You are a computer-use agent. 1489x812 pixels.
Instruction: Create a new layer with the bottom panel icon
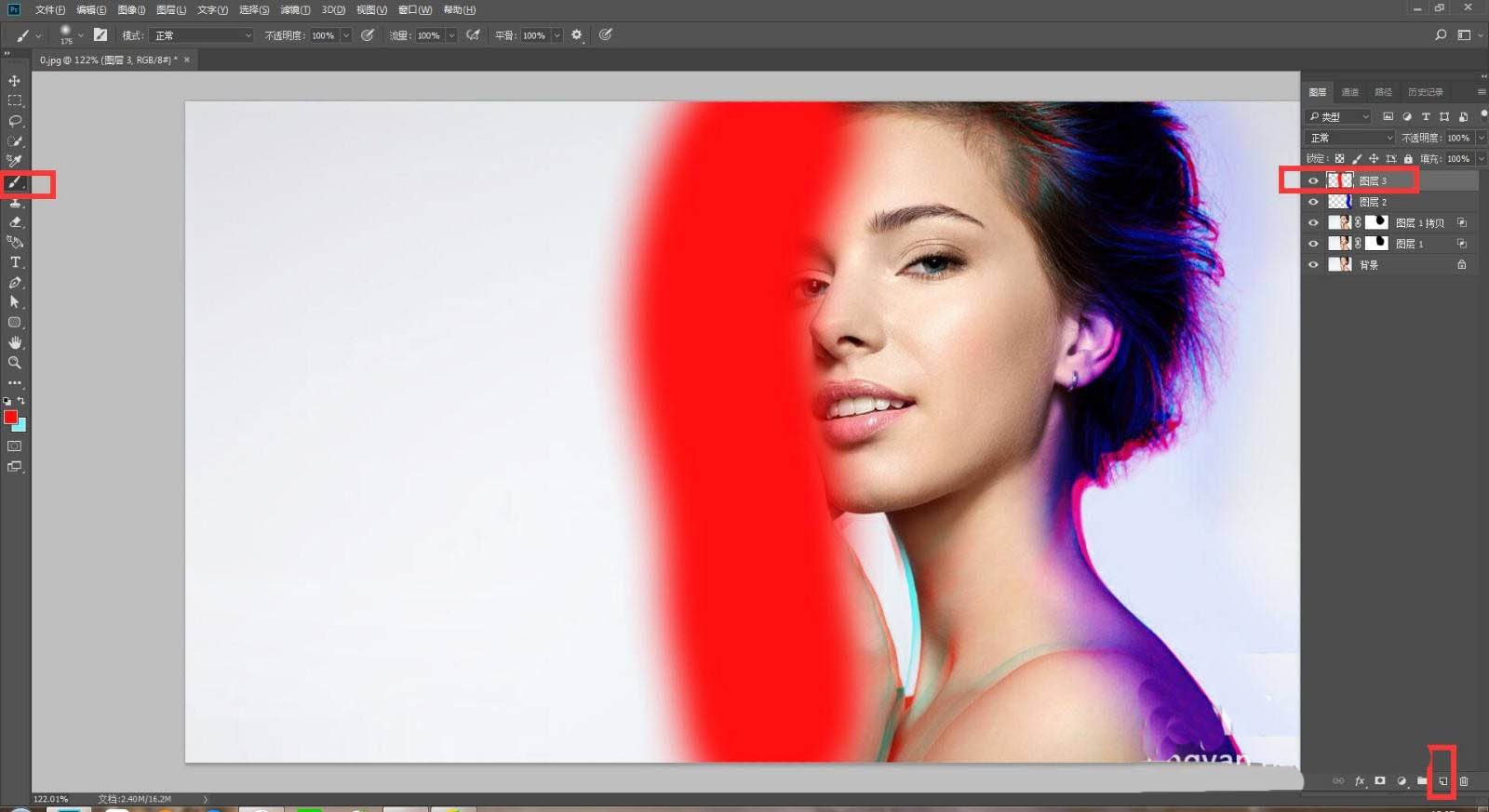click(1442, 781)
